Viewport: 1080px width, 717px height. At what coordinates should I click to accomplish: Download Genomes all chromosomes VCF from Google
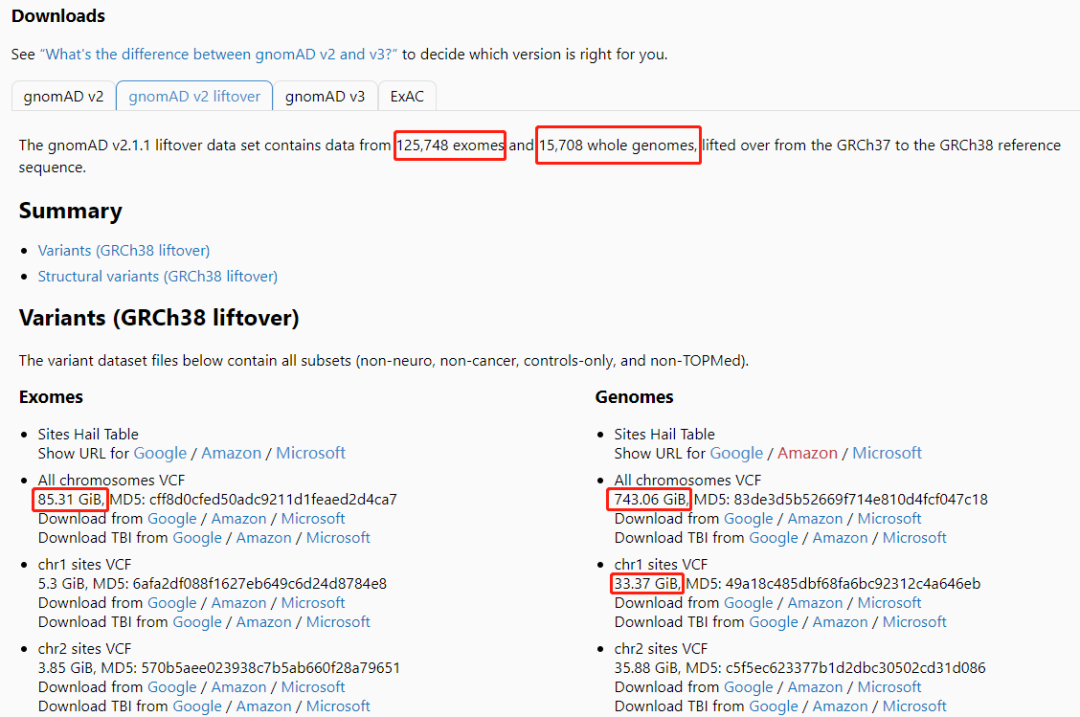coord(749,519)
